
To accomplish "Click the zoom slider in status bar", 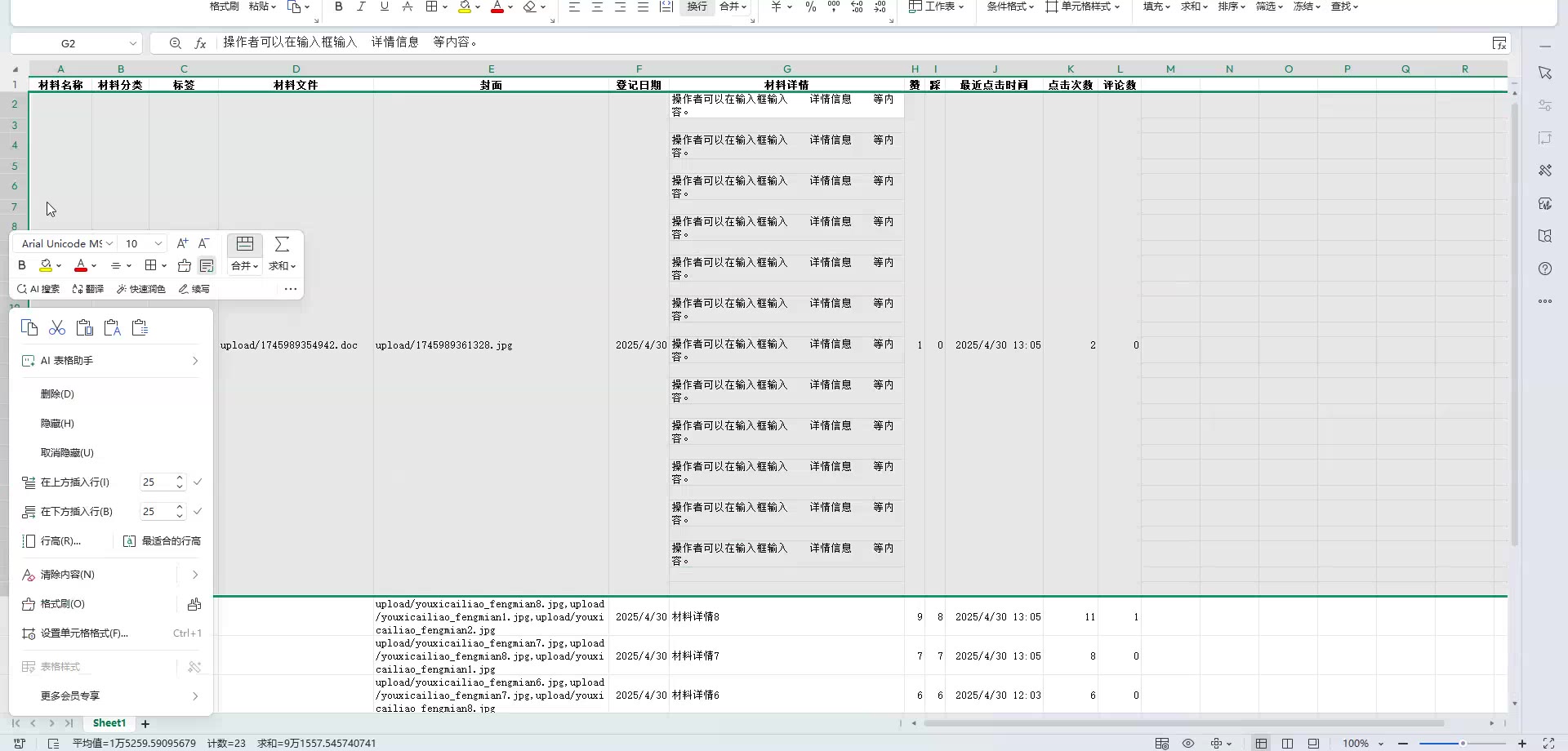I will 1463,744.
